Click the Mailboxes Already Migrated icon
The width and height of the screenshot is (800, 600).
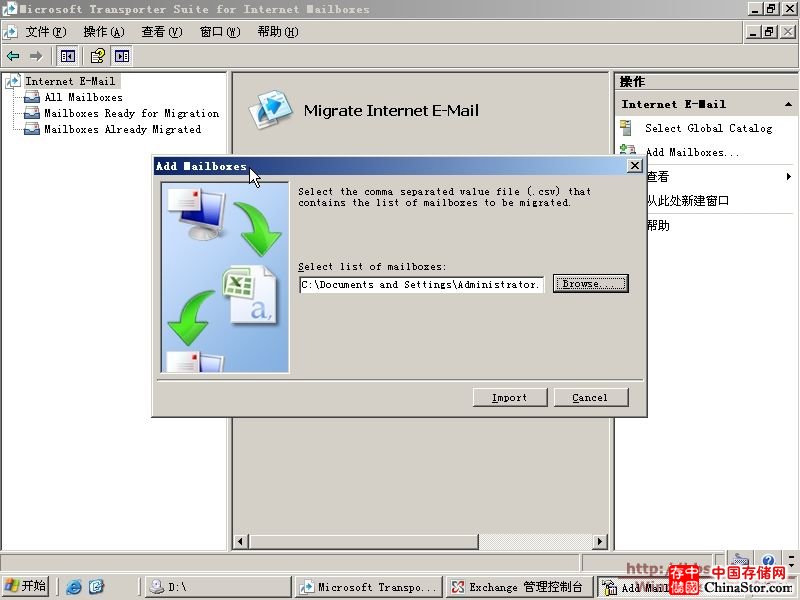click(x=32, y=129)
